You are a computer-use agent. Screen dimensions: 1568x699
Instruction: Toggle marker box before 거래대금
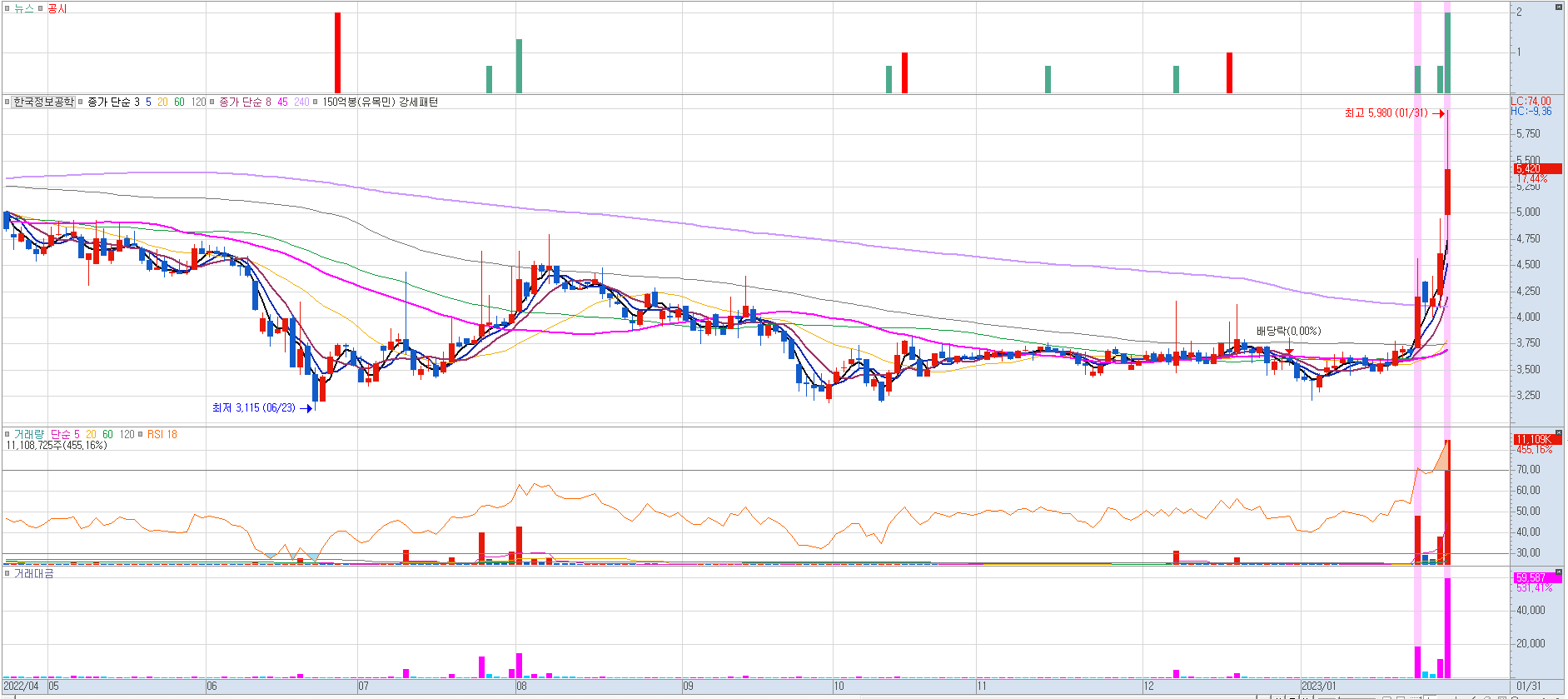pyautogui.click(x=7, y=574)
